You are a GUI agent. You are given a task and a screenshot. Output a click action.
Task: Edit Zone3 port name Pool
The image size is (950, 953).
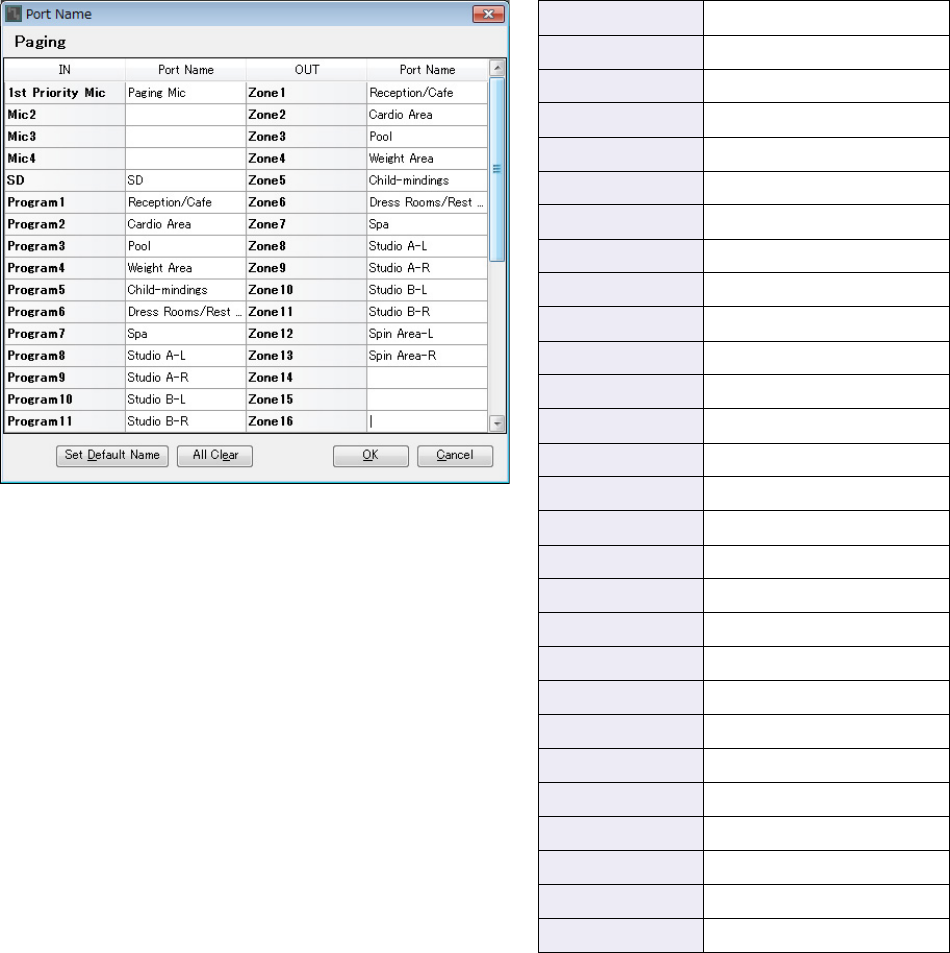427,136
